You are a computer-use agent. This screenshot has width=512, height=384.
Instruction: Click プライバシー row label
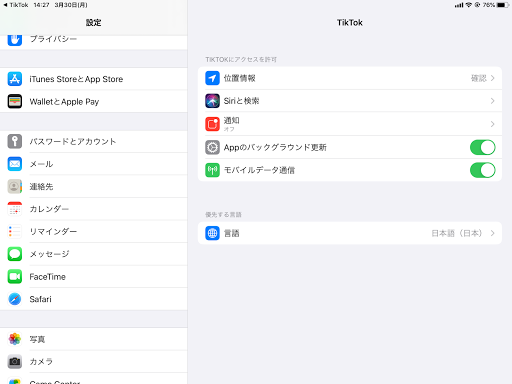click(53, 39)
